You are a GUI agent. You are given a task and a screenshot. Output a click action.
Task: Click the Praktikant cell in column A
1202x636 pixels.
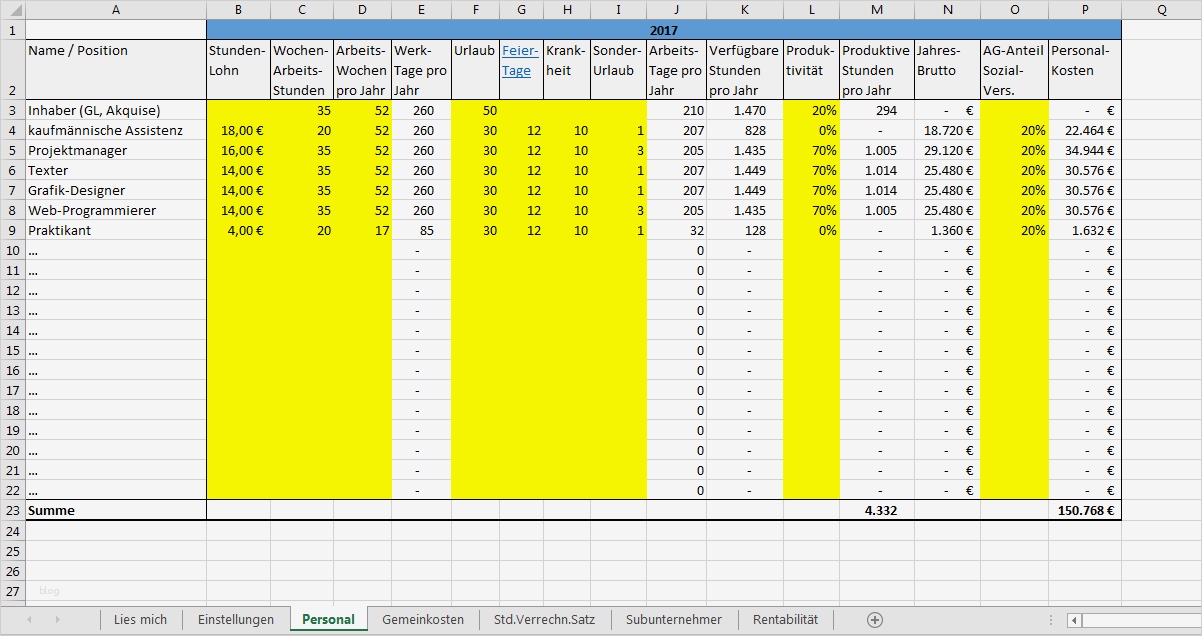click(x=116, y=230)
